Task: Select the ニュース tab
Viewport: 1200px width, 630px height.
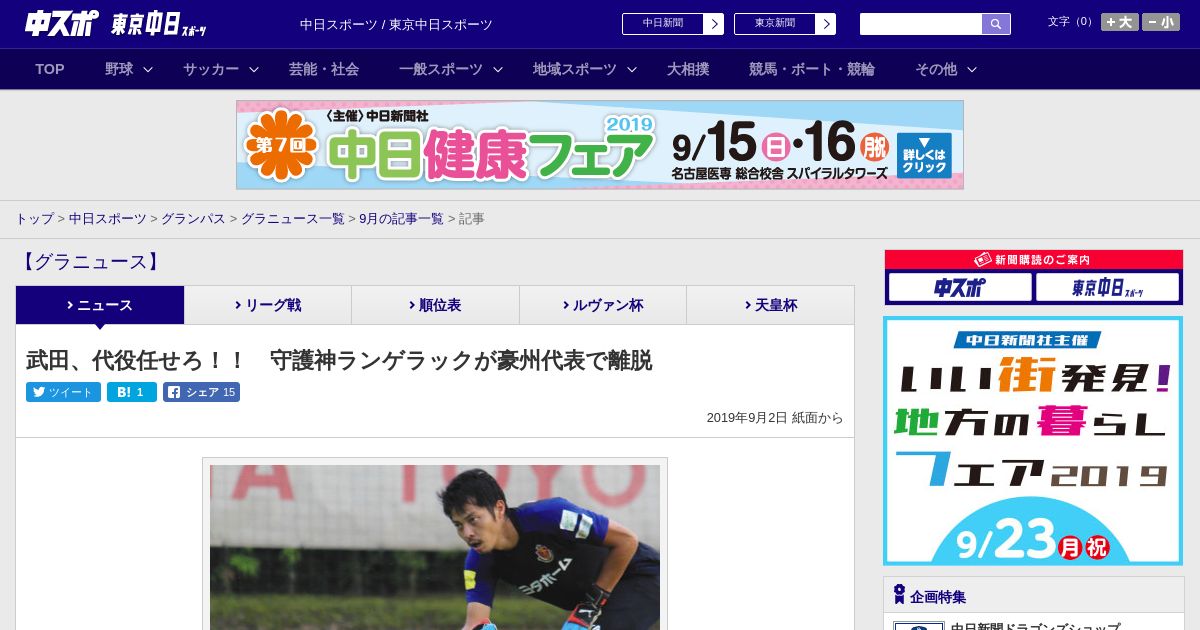Action: [x=100, y=305]
